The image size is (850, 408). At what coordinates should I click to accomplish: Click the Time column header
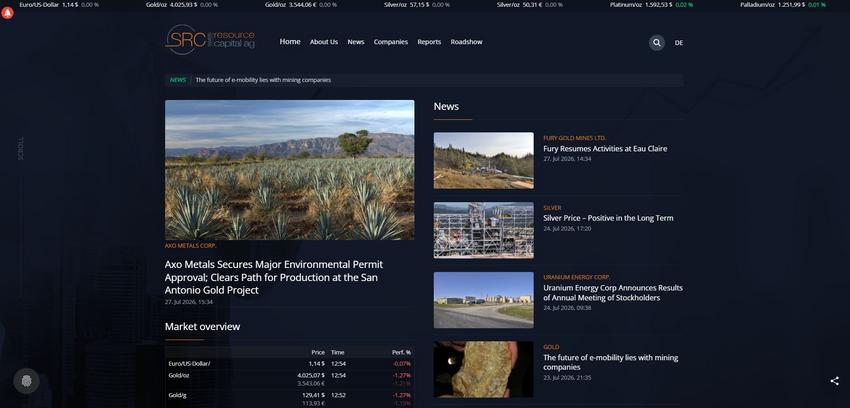(x=337, y=352)
